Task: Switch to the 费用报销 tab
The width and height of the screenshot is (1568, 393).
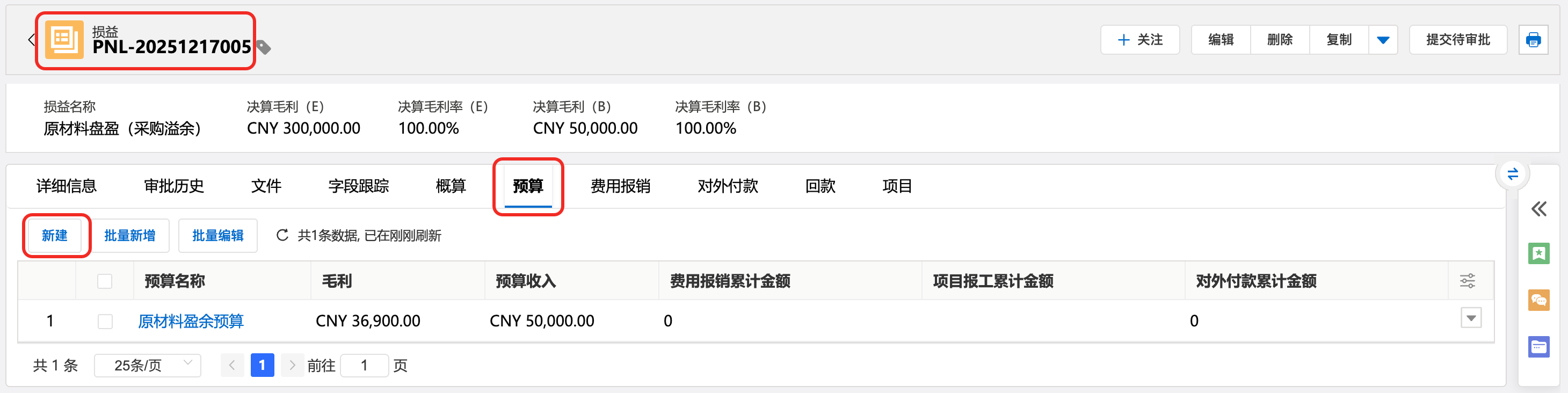Action: pos(620,186)
